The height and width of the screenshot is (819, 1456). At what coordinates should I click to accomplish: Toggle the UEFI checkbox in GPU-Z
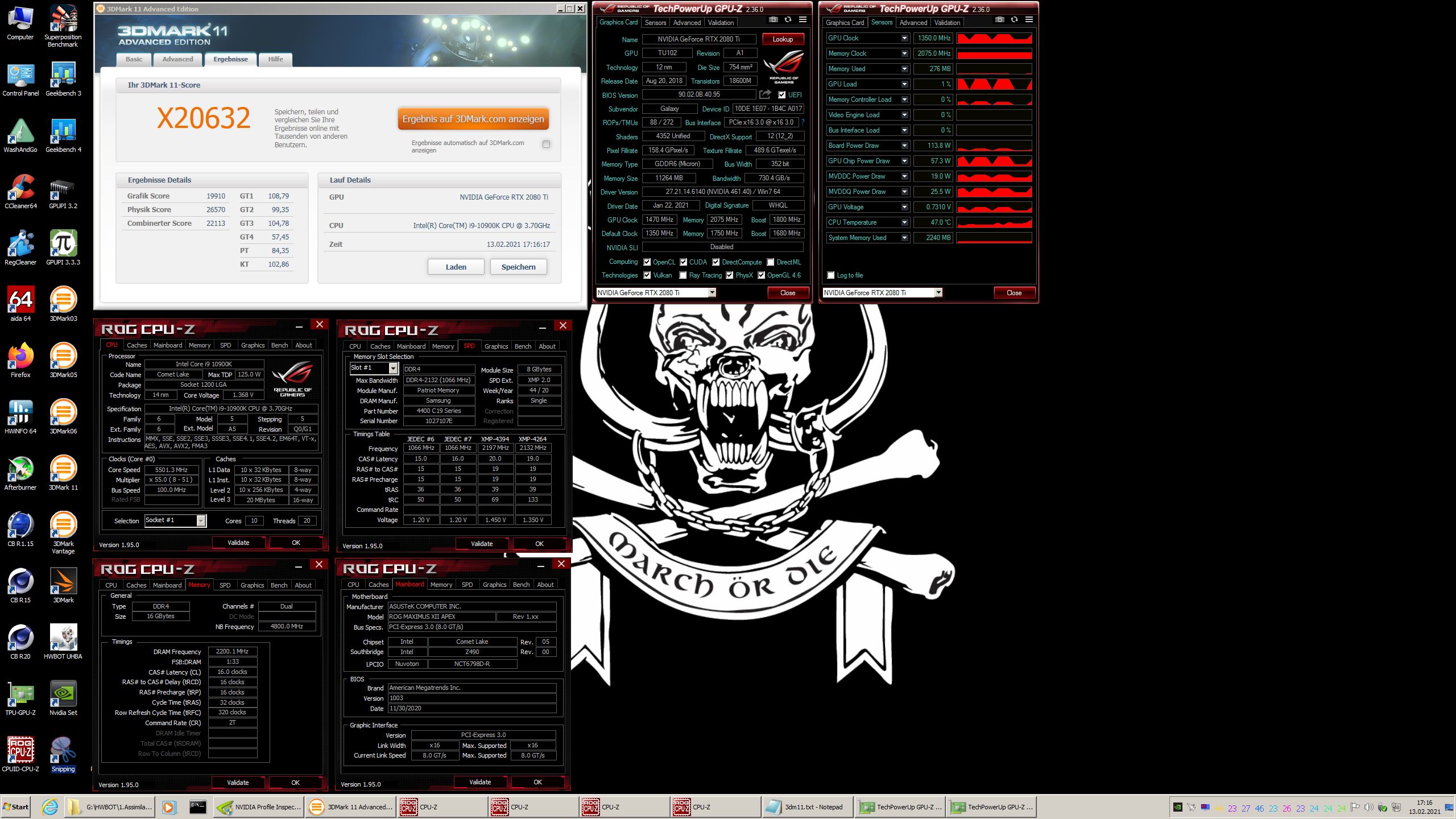pos(781,95)
